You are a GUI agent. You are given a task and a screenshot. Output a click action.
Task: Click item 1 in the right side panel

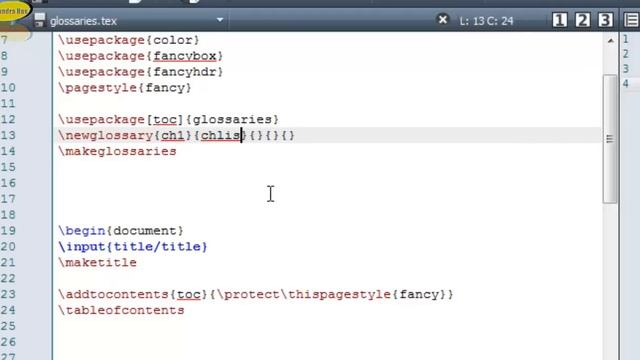coord(626,39)
